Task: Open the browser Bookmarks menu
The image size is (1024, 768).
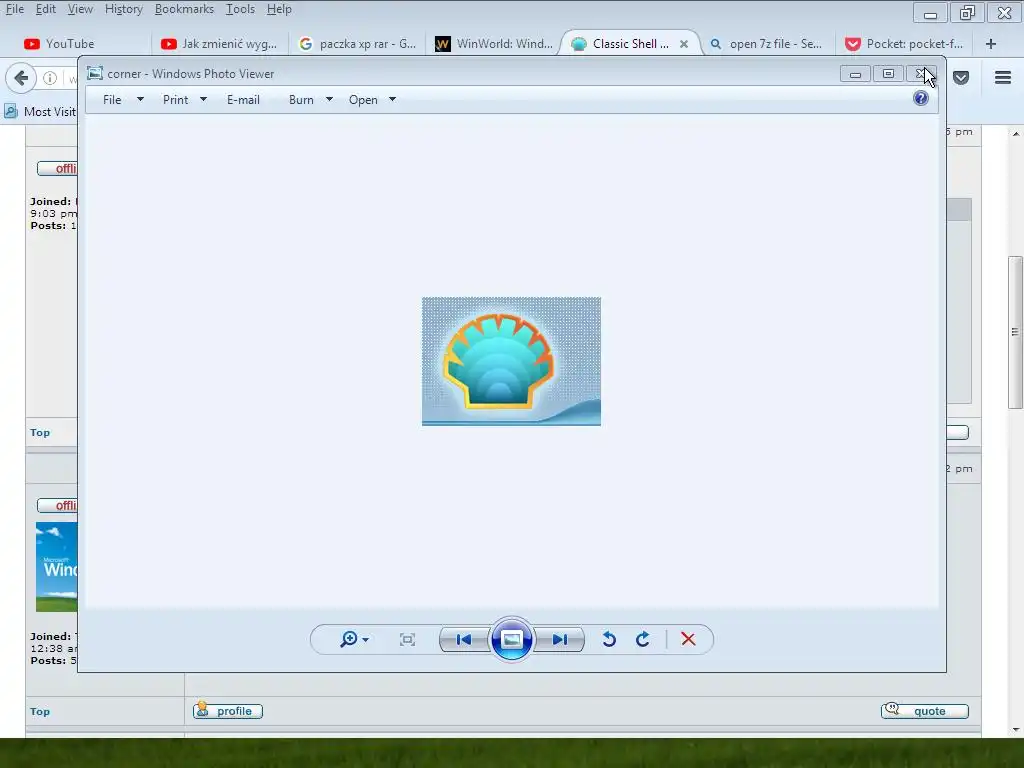Action: tap(184, 9)
